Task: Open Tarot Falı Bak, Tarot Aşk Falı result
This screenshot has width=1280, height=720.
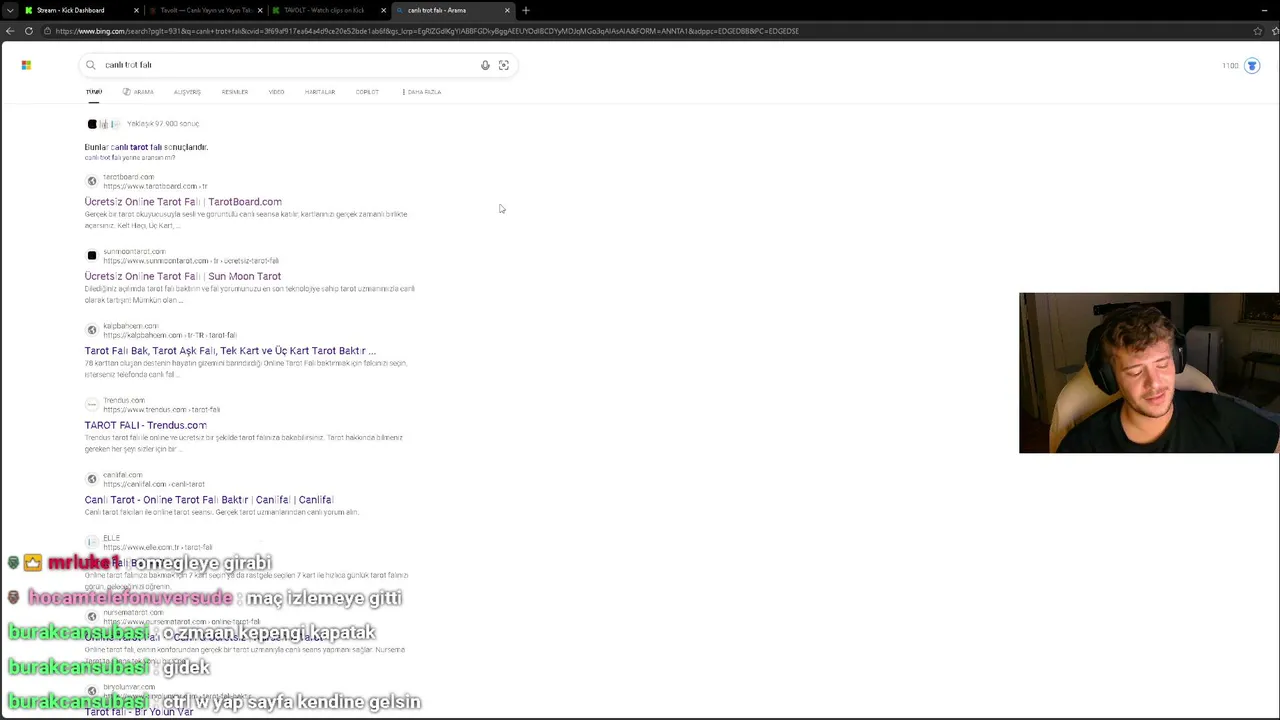Action: tap(230, 351)
